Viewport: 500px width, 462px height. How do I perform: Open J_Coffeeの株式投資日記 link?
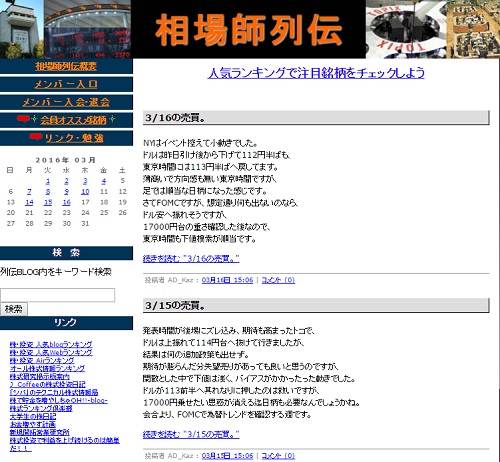pyautogui.click(x=47, y=384)
